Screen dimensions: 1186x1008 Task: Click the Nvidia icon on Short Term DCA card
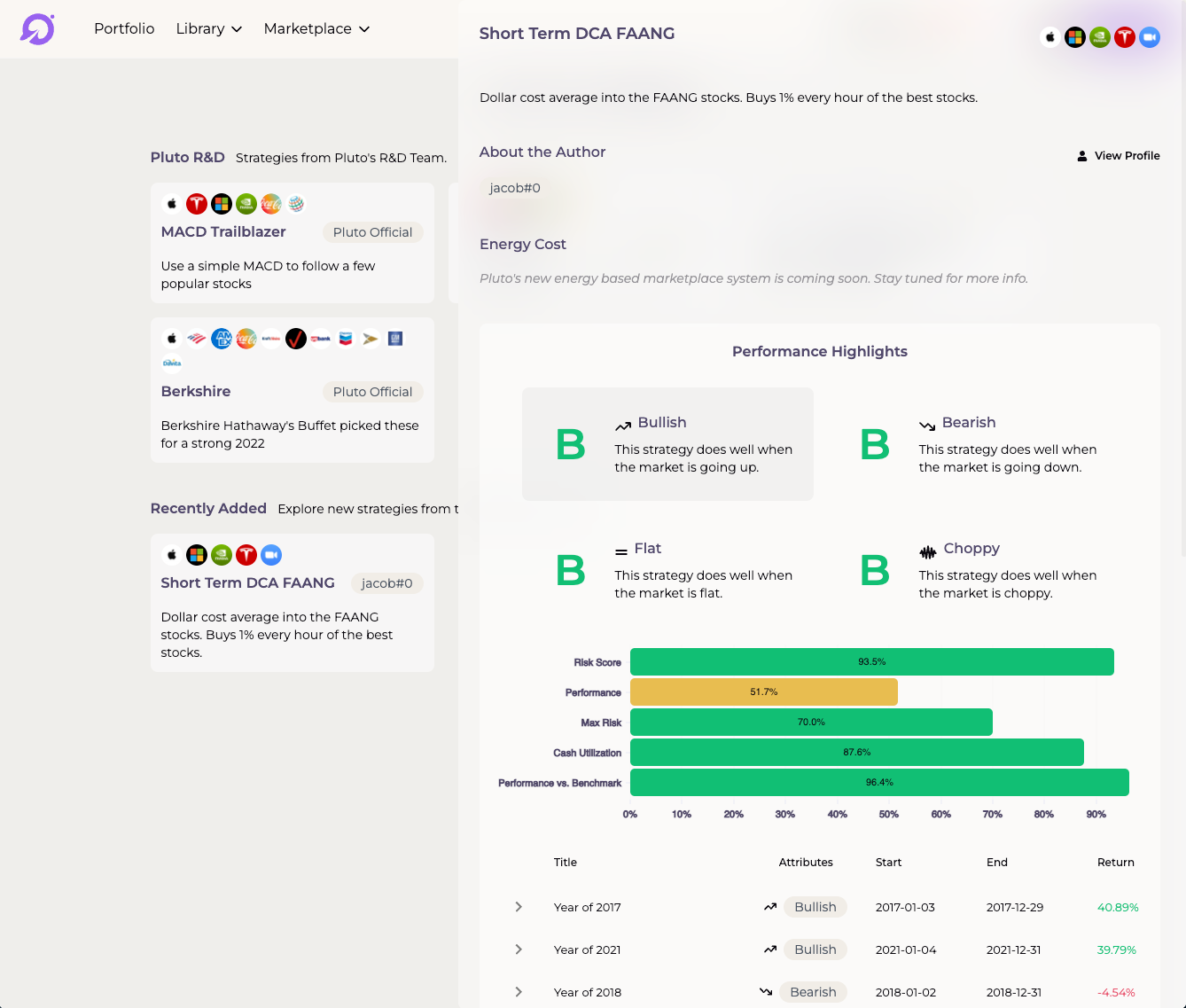pyautogui.click(x=222, y=555)
